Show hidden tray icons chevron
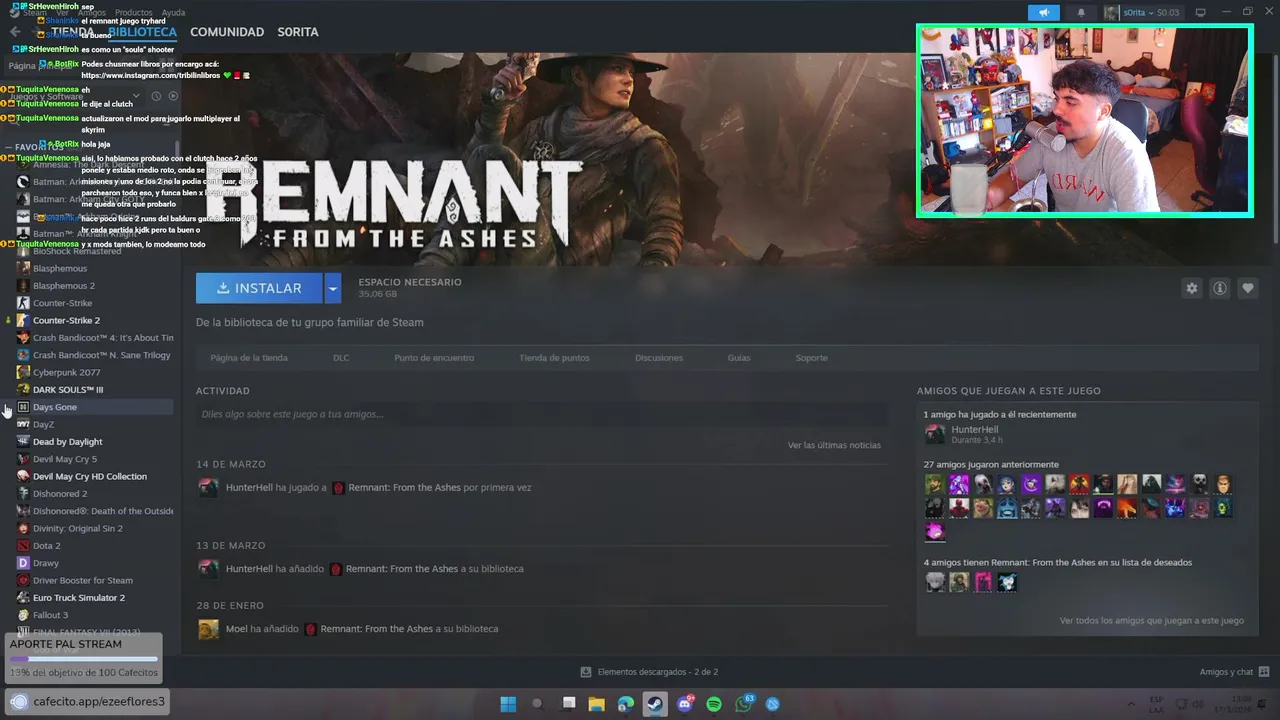Screen dimensions: 1280x720 (1131, 704)
